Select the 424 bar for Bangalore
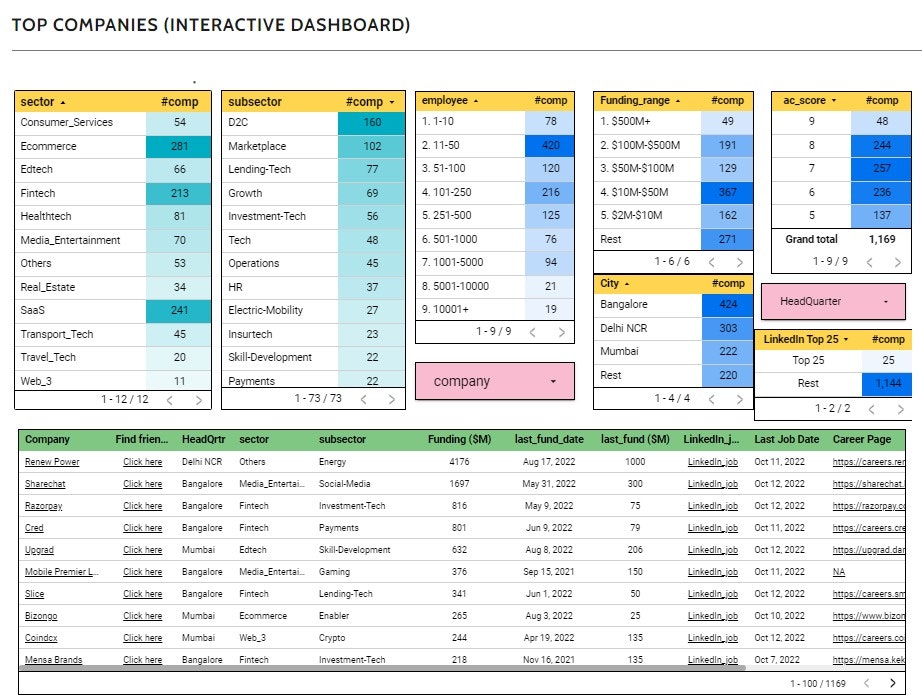This screenshot has height=699, width=922. coord(727,305)
